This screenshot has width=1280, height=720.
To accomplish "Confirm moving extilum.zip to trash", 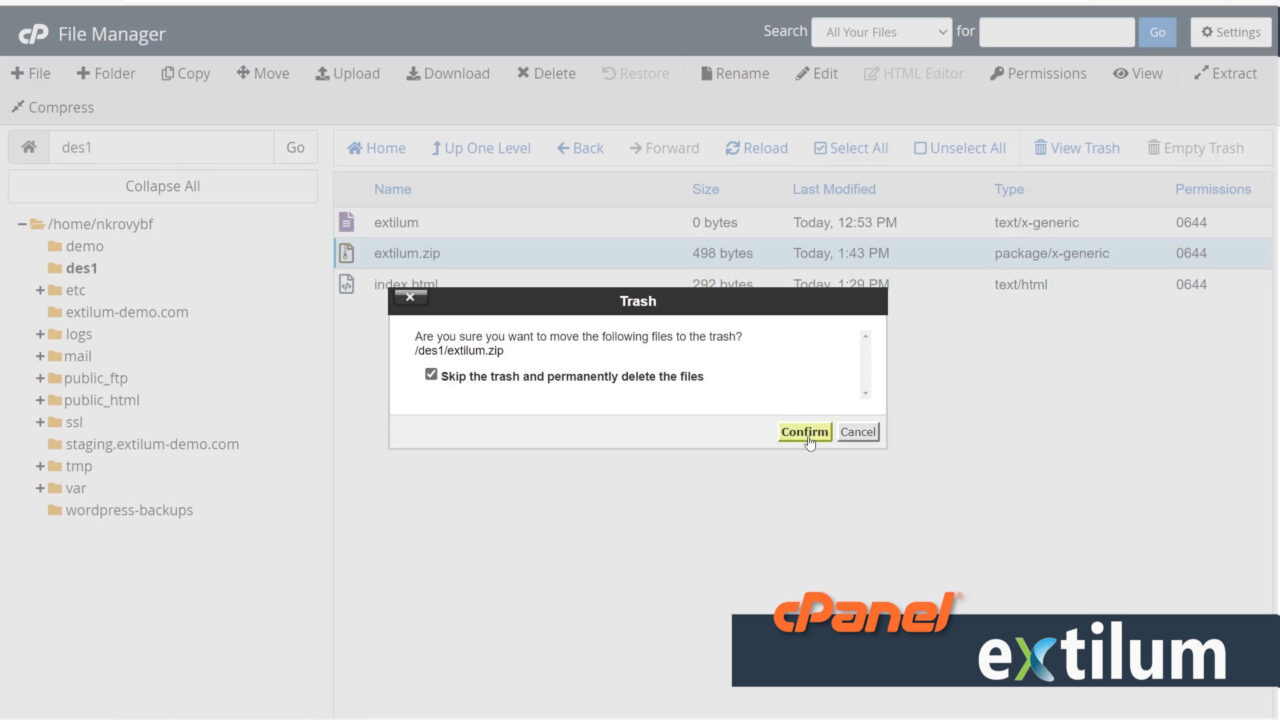I will click(804, 431).
